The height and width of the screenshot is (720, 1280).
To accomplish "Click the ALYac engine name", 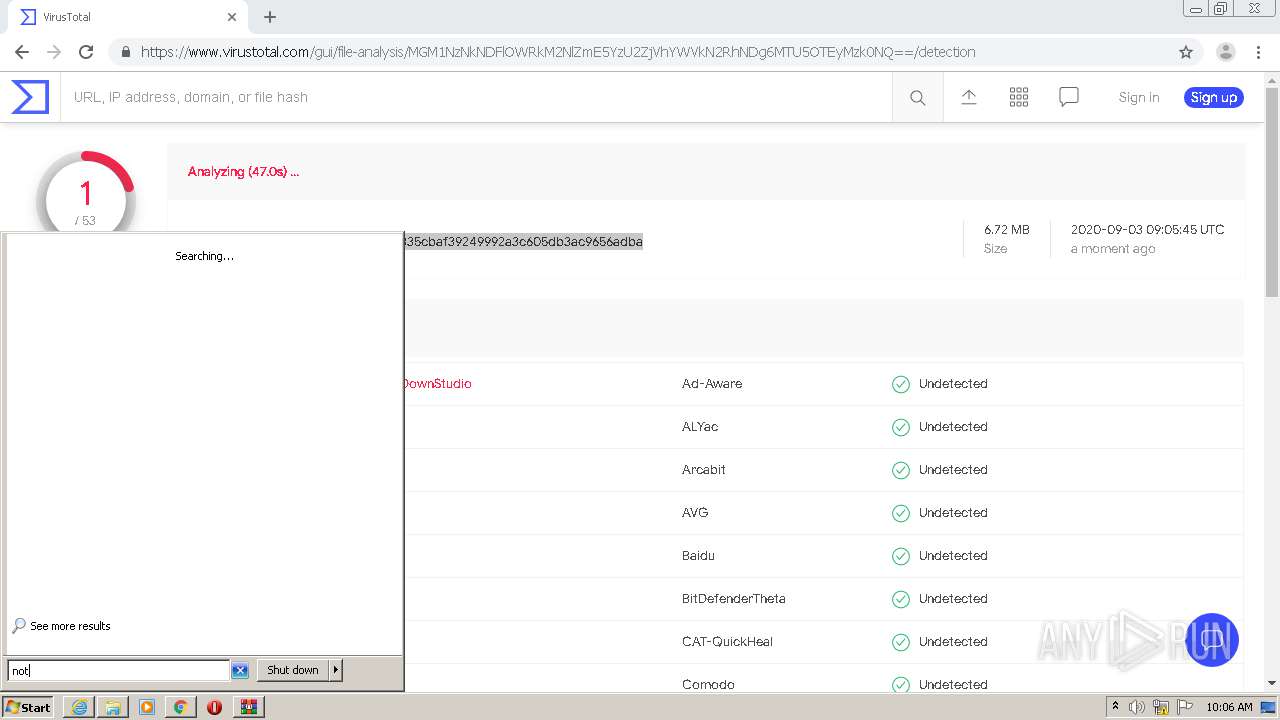I will 700,427.
